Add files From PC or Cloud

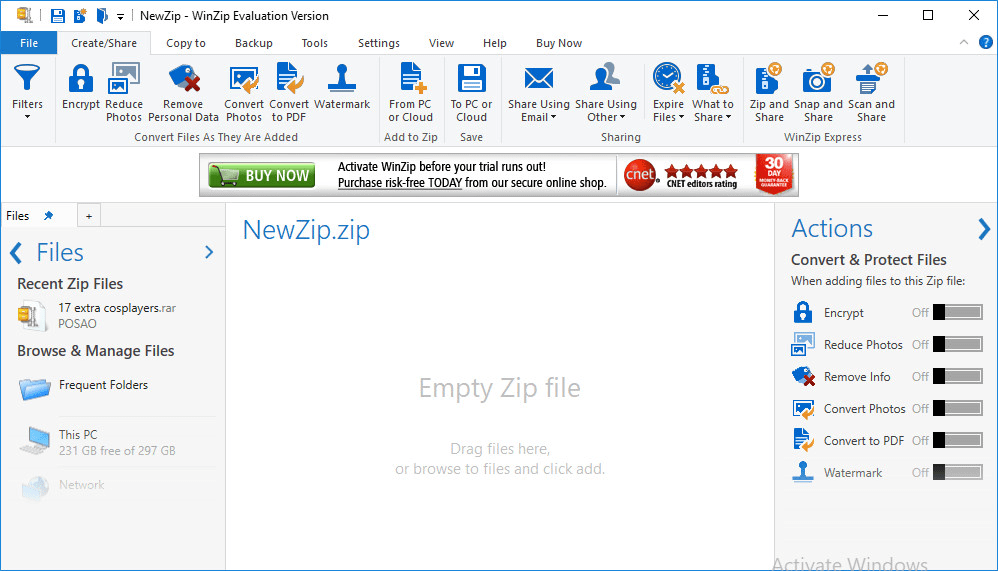411,92
